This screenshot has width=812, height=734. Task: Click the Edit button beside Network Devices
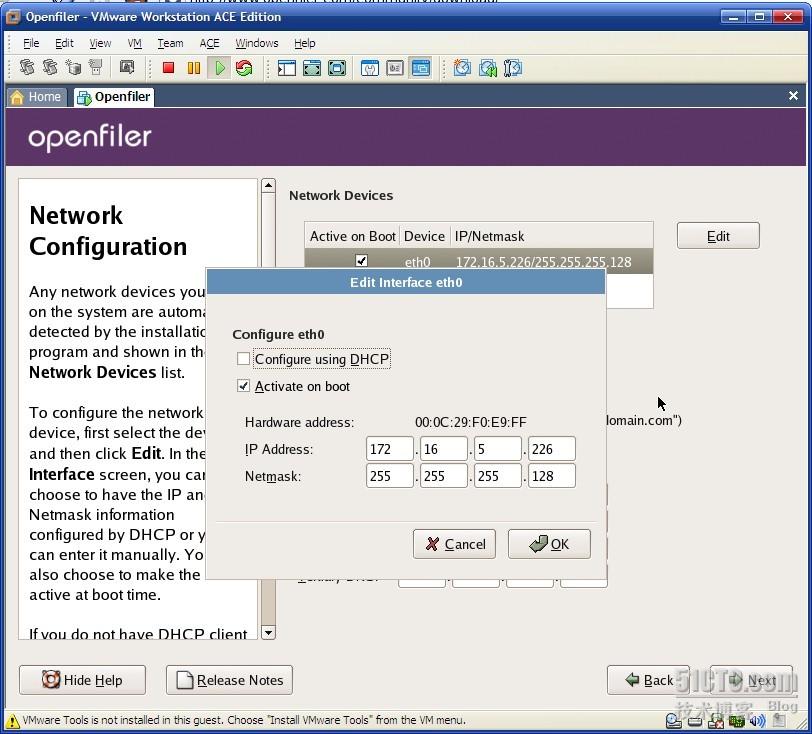pyautogui.click(x=718, y=236)
